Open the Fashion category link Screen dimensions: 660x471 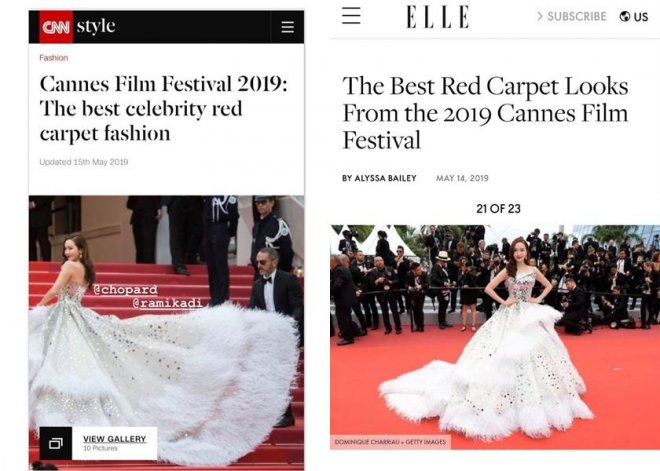(x=53, y=58)
